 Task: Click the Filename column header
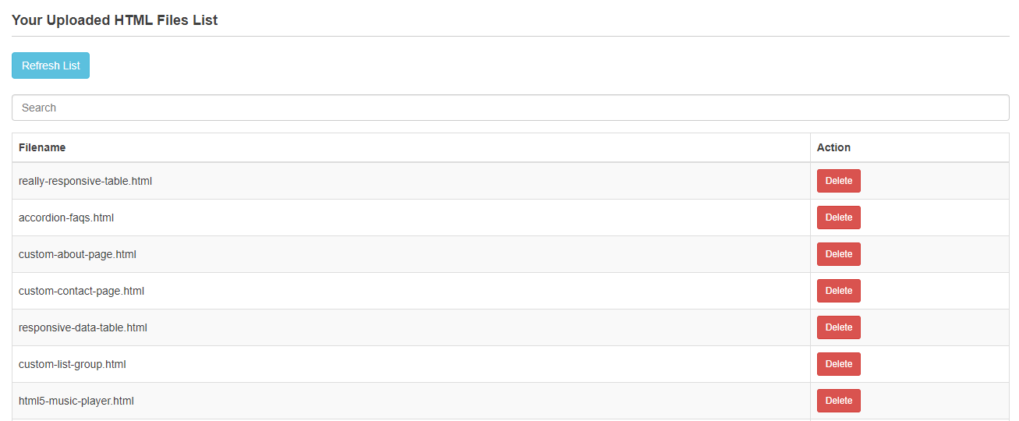42,147
